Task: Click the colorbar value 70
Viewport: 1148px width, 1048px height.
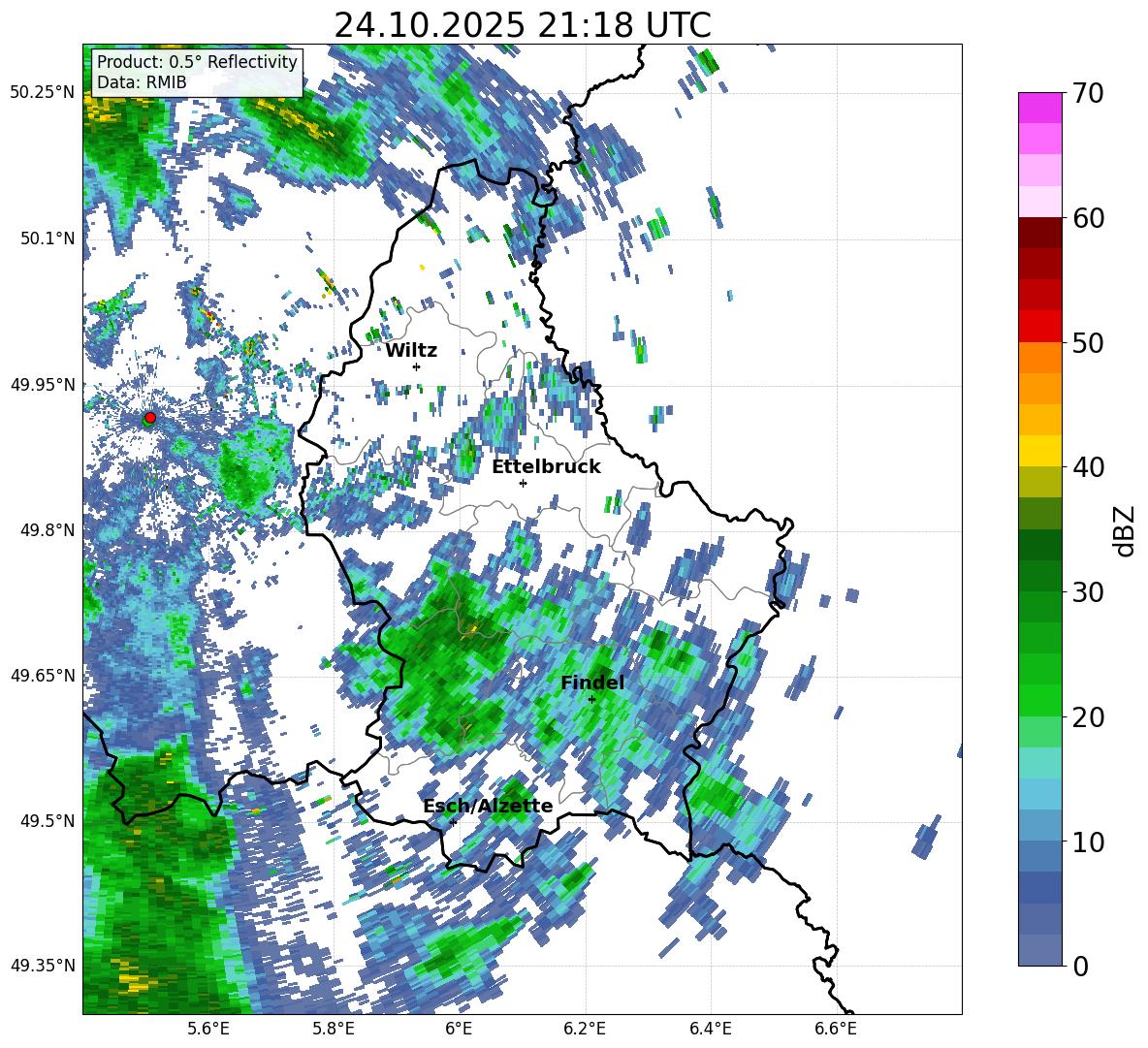Action: click(1088, 94)
